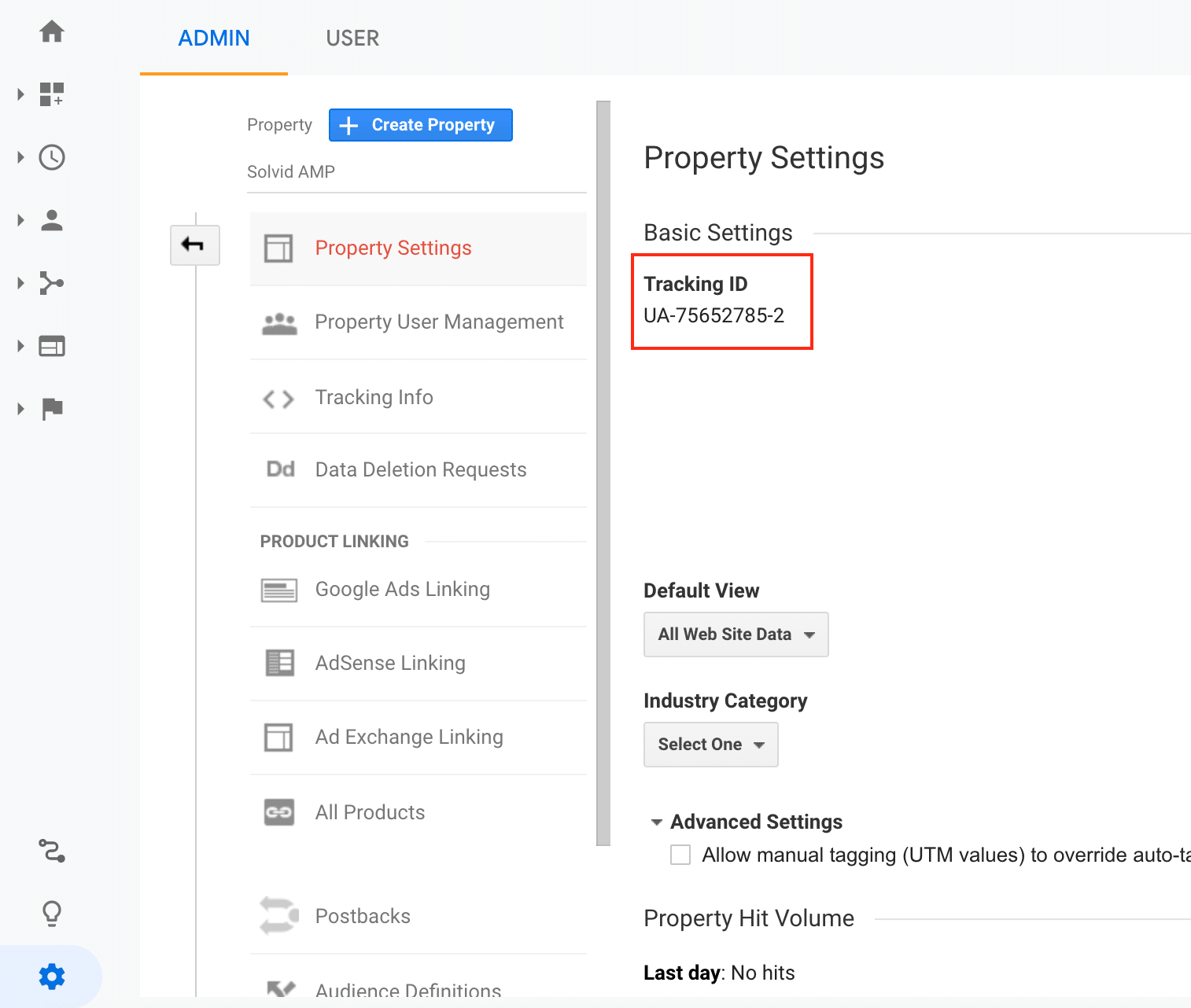Image resolution: width=1191 pixels, height=1008 pixels.
Task: Click the Tracking ID label
Action: [695, 284]
